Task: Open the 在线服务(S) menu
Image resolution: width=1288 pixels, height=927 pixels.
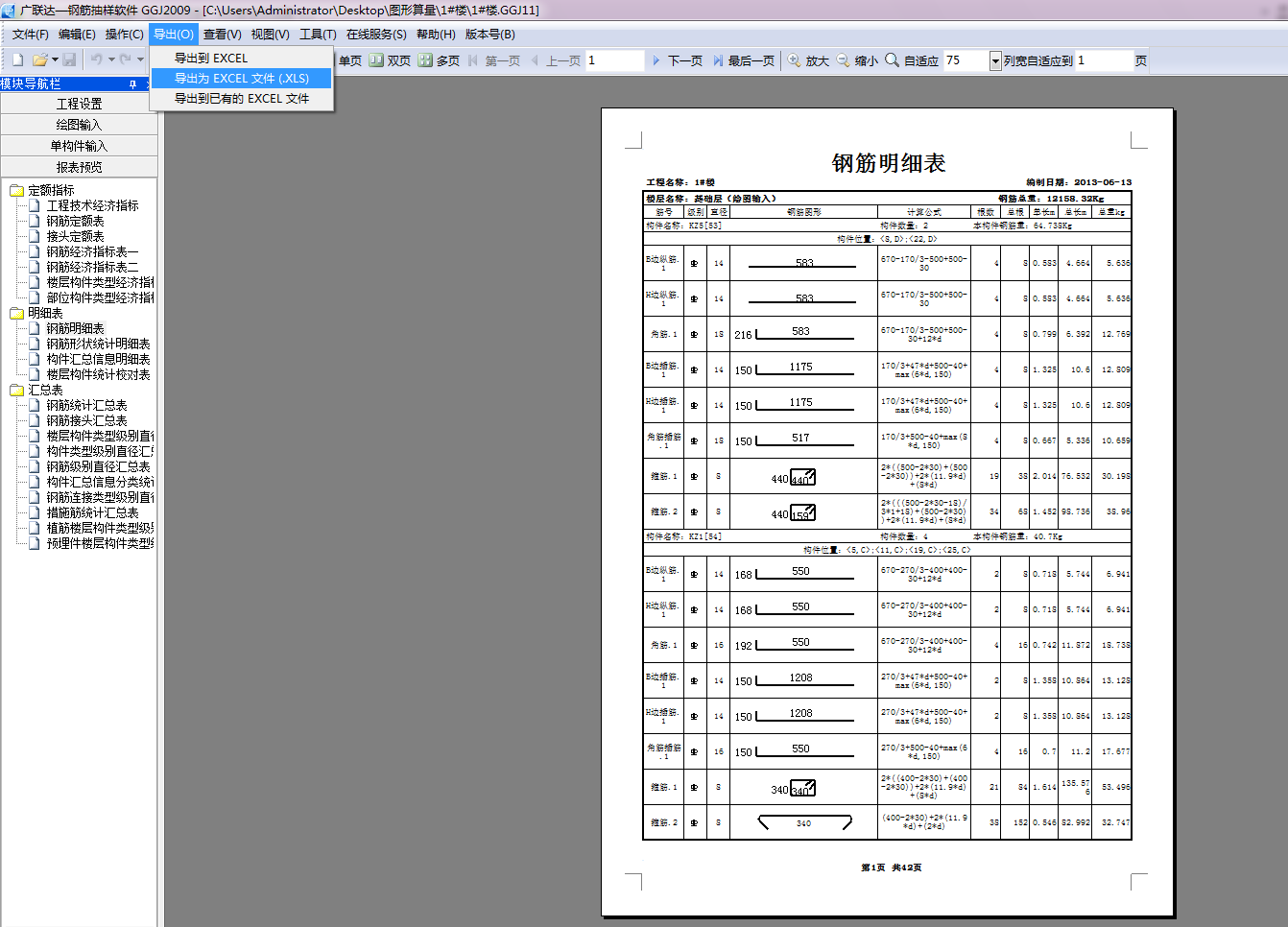Action: coord(376,35)
